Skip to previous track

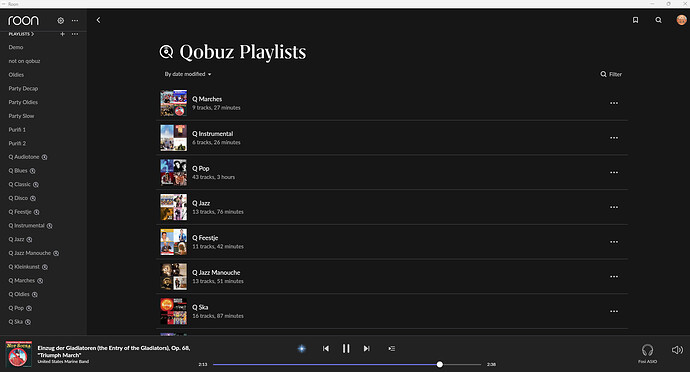(326, 349)
